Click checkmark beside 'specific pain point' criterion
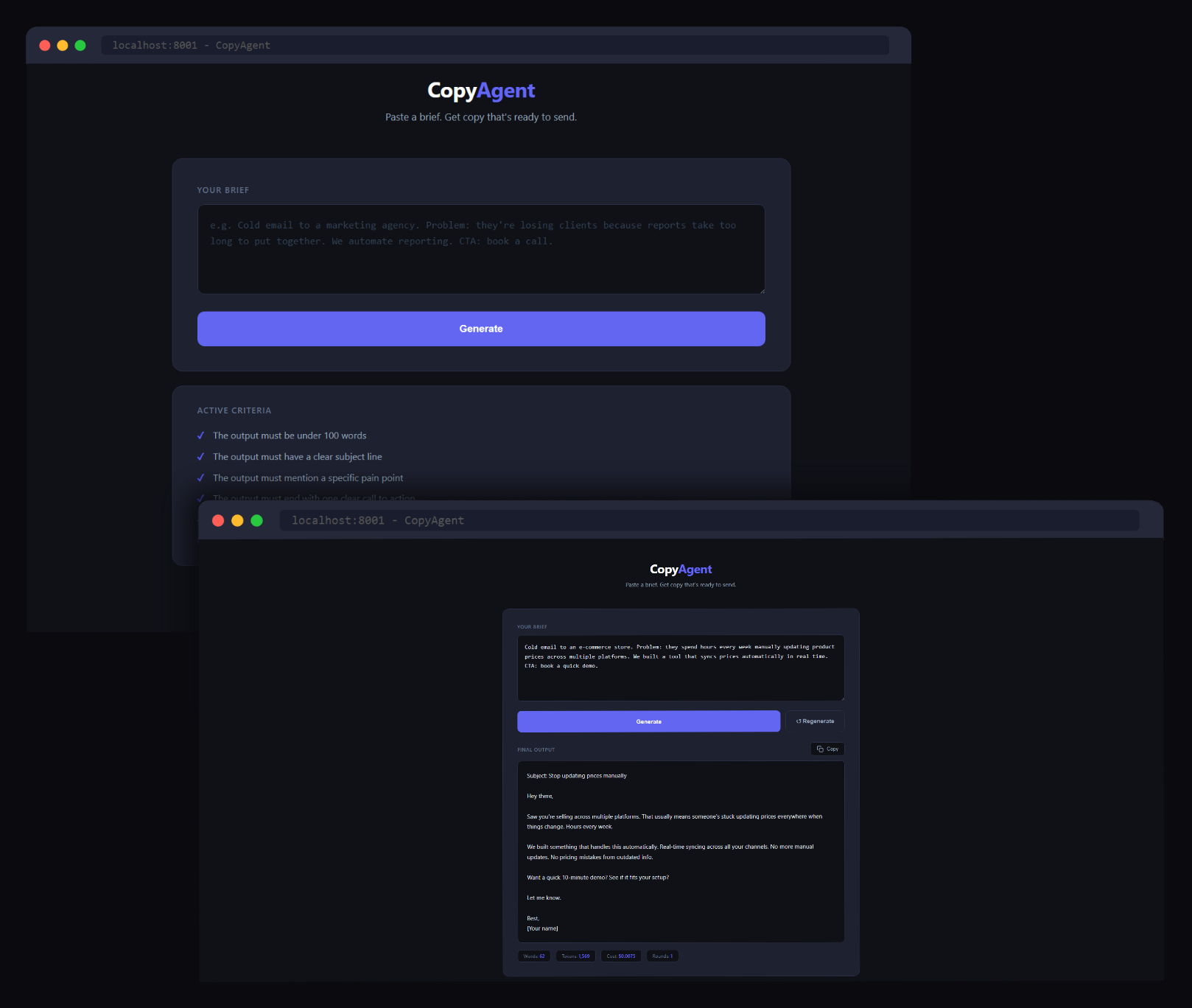The width and height of the screenshot is (1192, 1008). tap(200, 478)
